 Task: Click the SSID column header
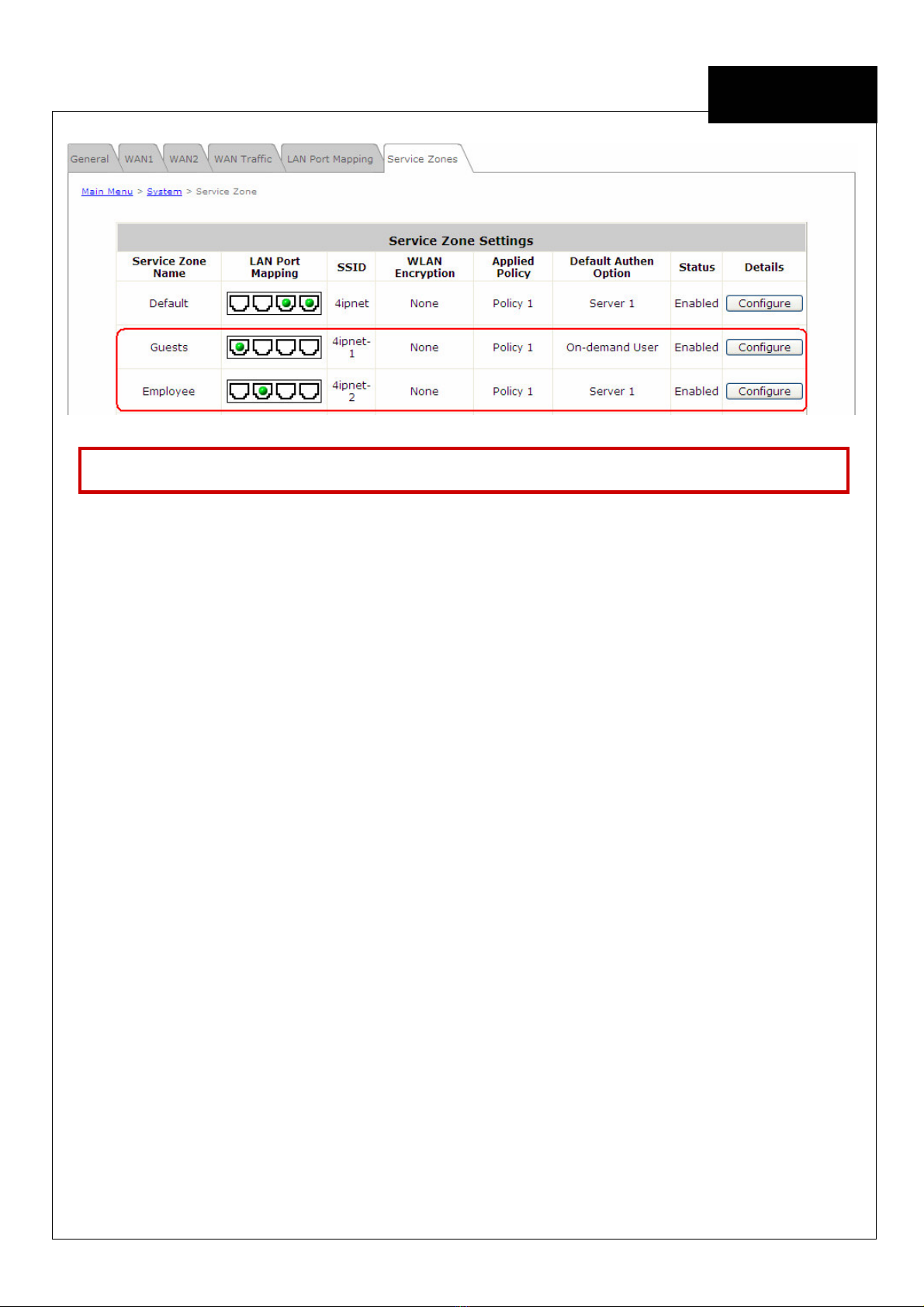coord(351,267)
